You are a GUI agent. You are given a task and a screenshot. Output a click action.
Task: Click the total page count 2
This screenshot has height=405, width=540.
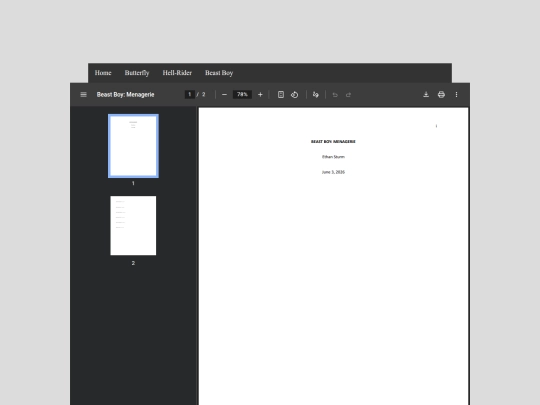[204, 94]
